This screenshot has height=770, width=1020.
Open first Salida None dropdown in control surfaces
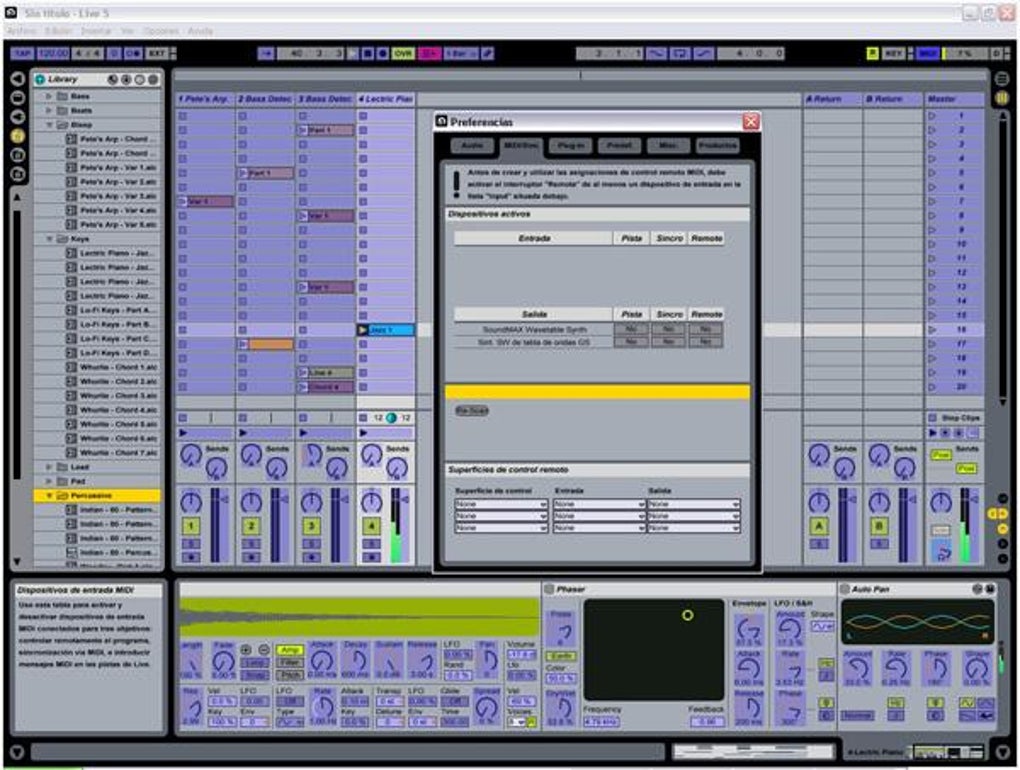point(693,505)
